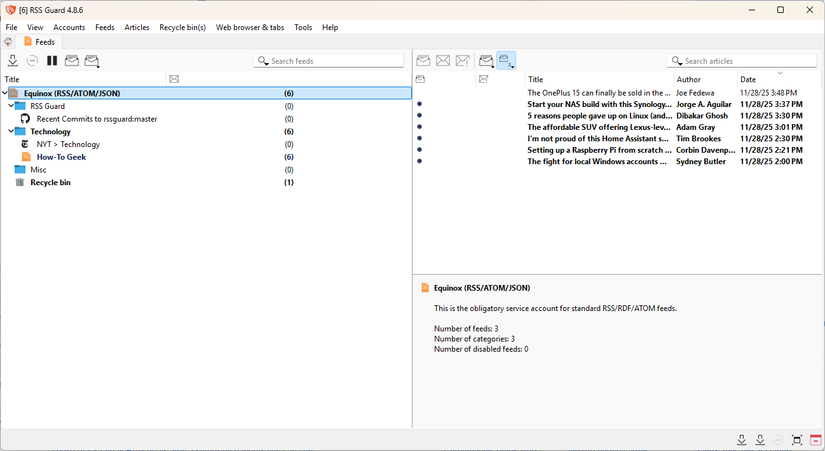Click second fetch feeds icon in status bar

pos(760,440)
